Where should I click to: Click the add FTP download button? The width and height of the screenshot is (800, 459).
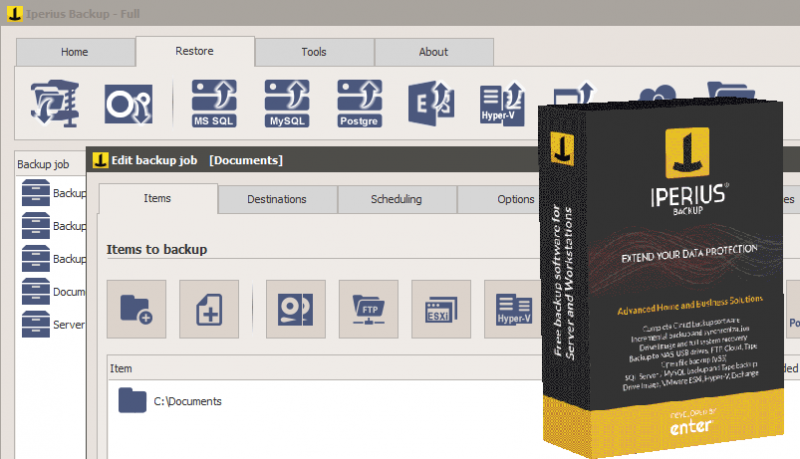(368, 309)
